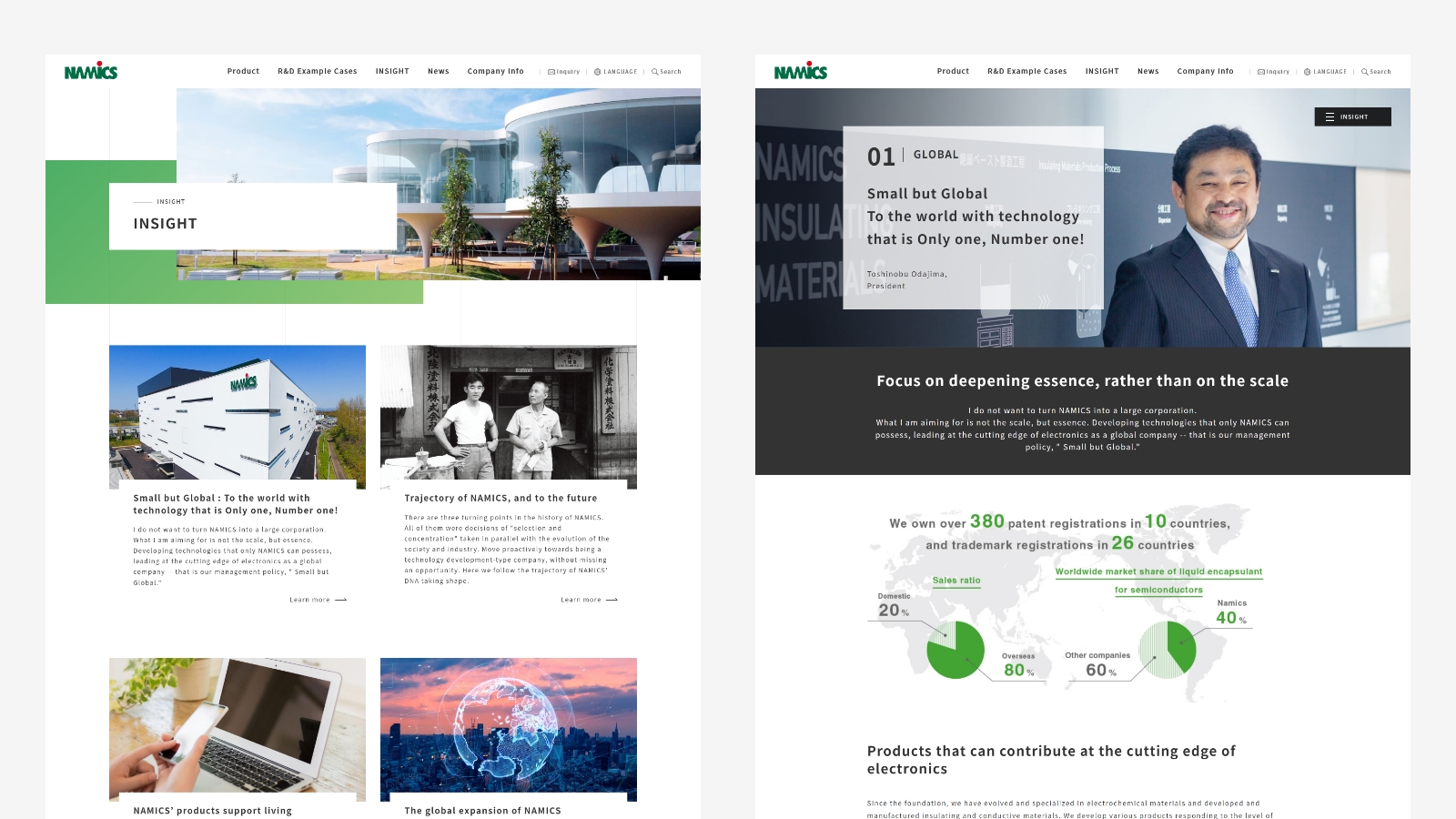Click the 'Sales ratio' chart label
This screenshot has height=819, width=1456.
tap(956, 581)
